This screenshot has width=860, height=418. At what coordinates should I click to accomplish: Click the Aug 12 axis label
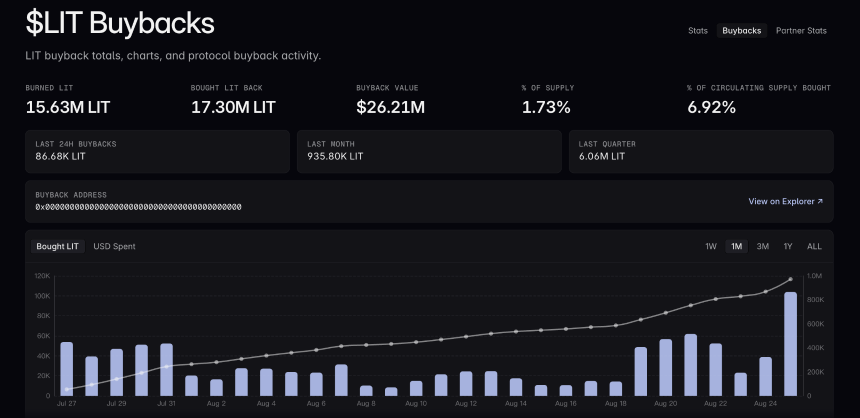pos(465,404)
